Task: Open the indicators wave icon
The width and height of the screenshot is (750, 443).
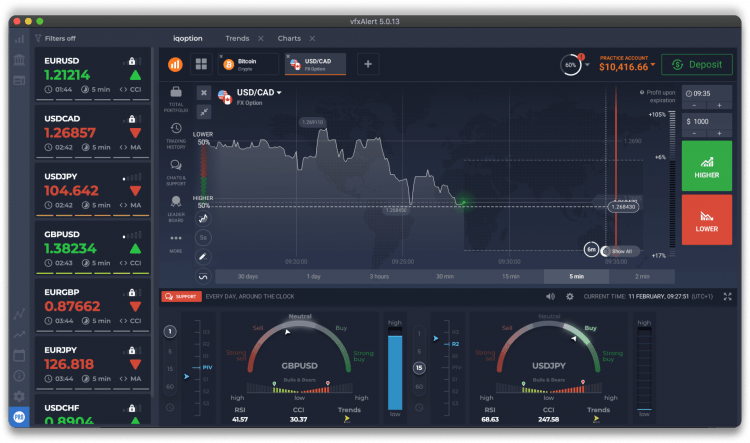Action: click(x=203, y=276)
